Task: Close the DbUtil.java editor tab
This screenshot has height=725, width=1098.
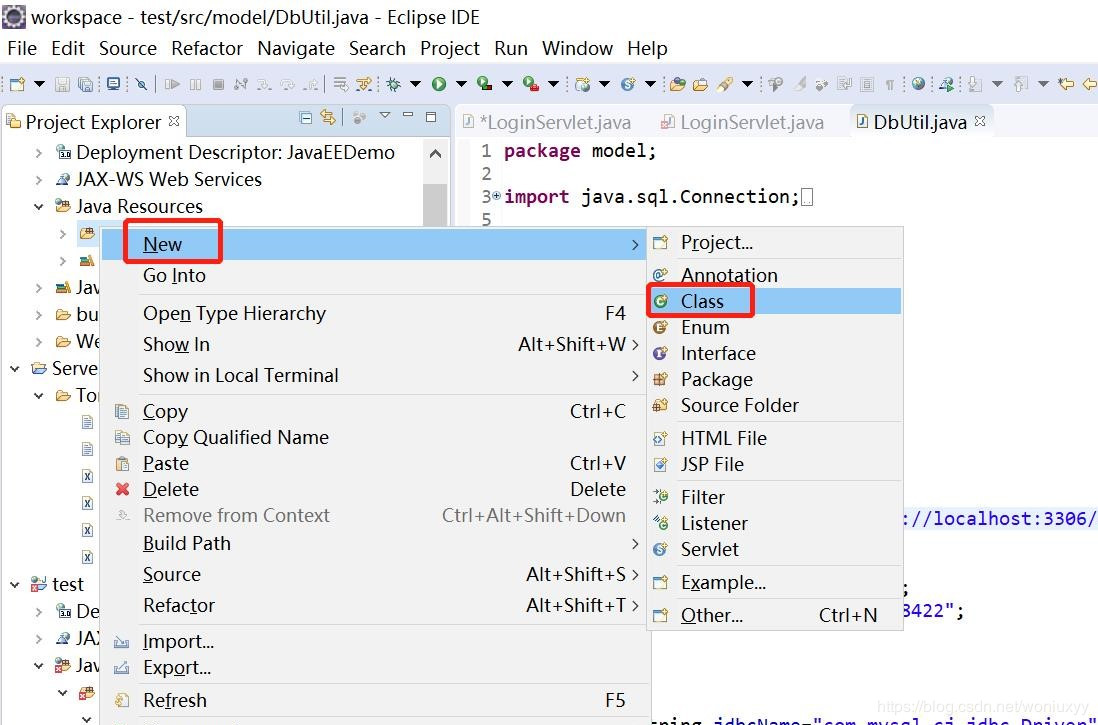Action: pos(980,121)
